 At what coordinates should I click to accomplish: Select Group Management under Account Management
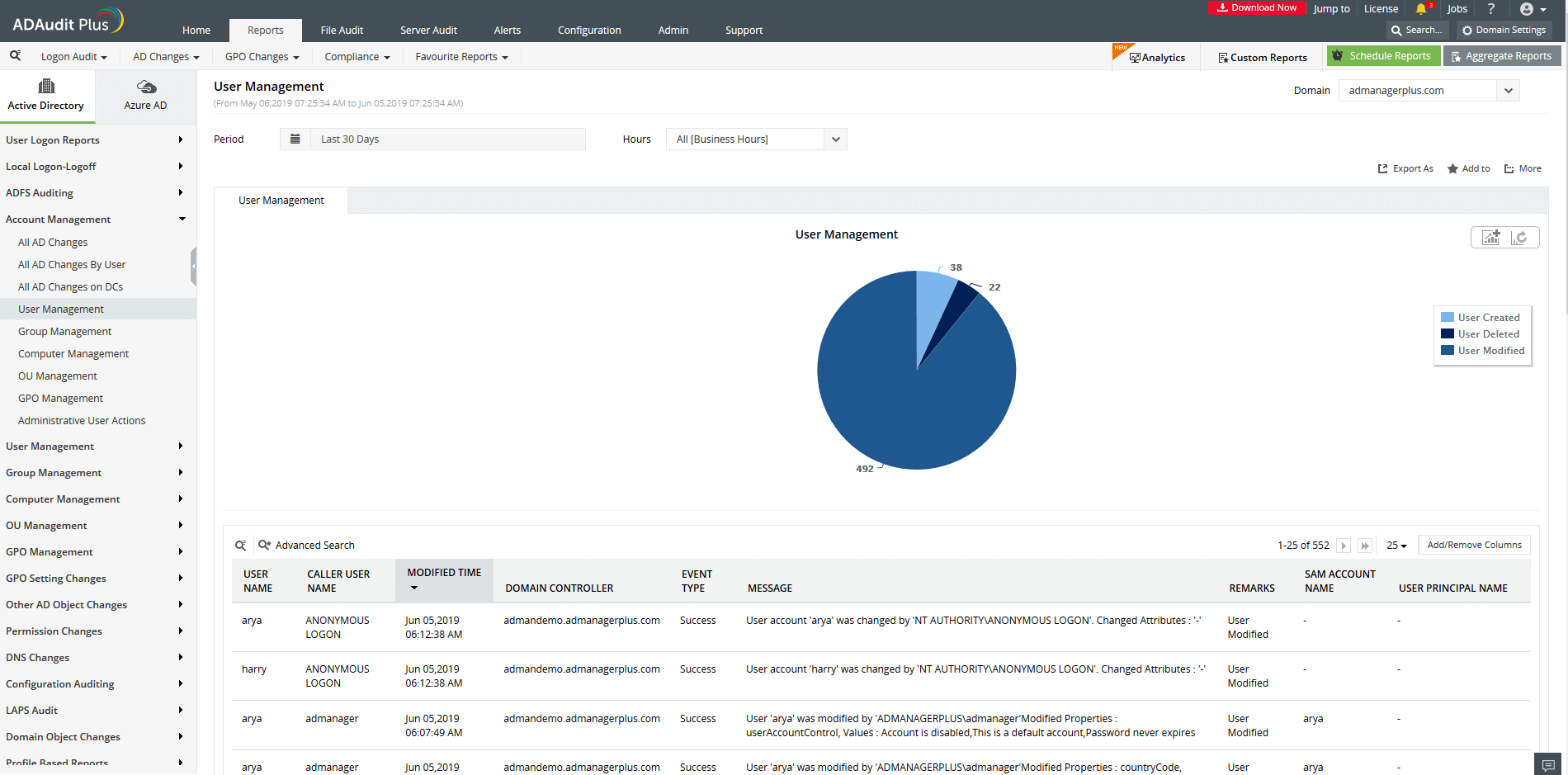coord(64,332)
